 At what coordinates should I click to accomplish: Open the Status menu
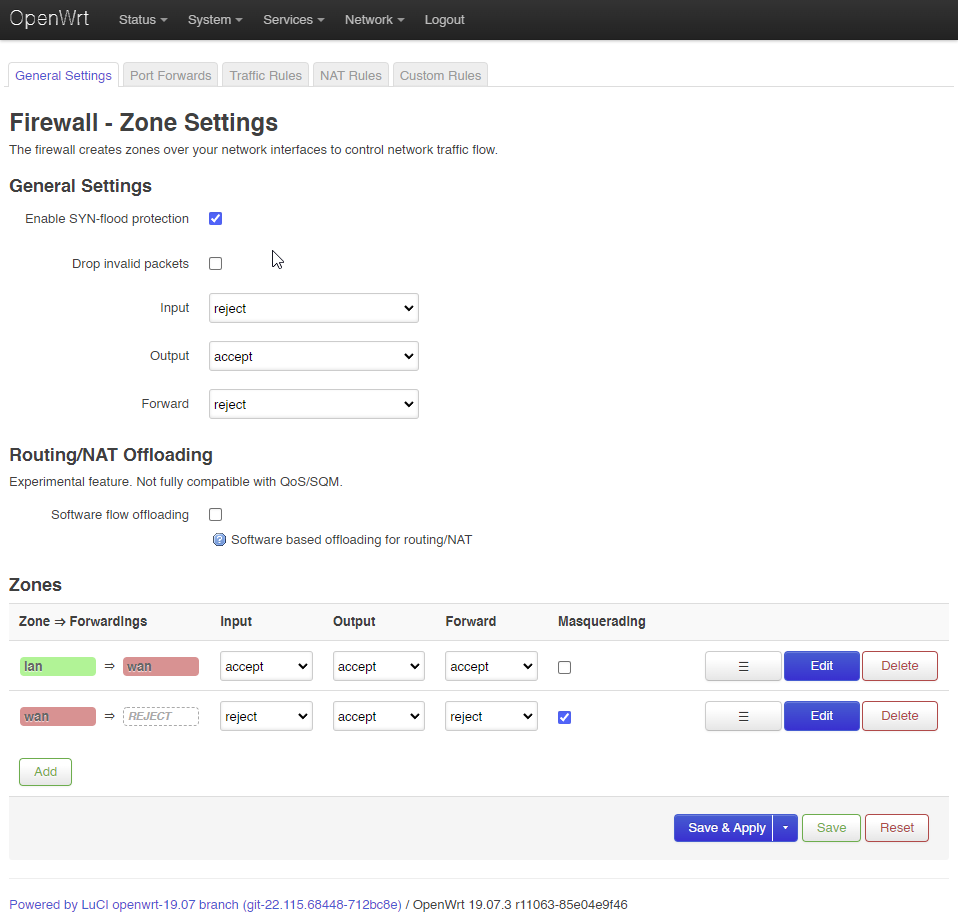pos(143,20)
